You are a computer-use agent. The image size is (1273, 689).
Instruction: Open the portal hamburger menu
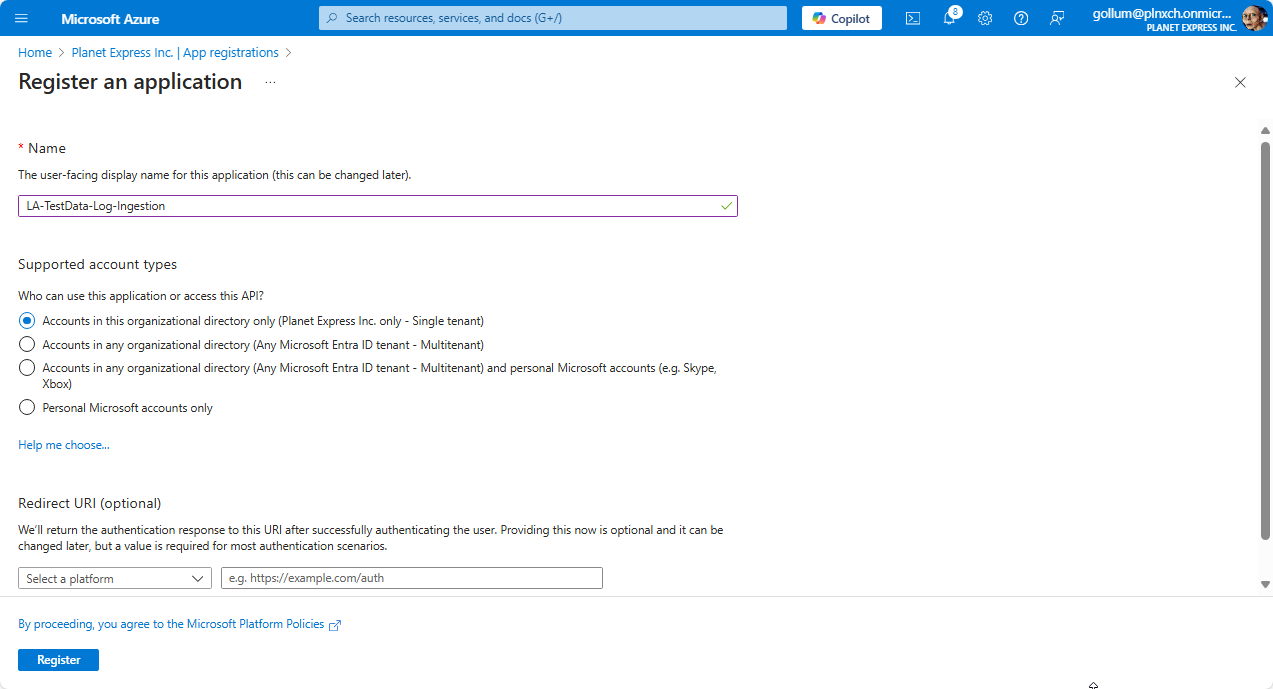(x=21, y=17)
